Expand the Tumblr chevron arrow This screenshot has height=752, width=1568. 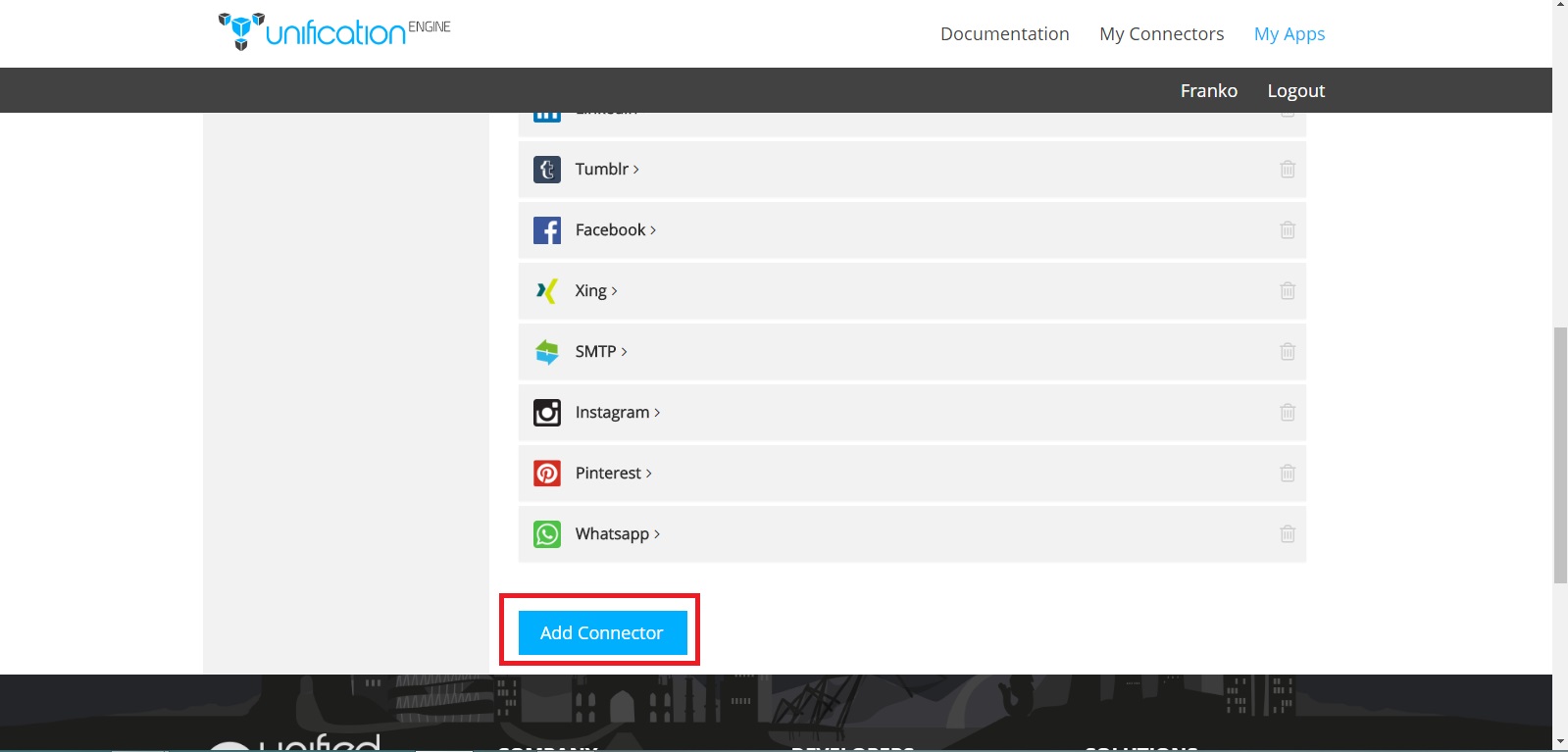point(636,170)
